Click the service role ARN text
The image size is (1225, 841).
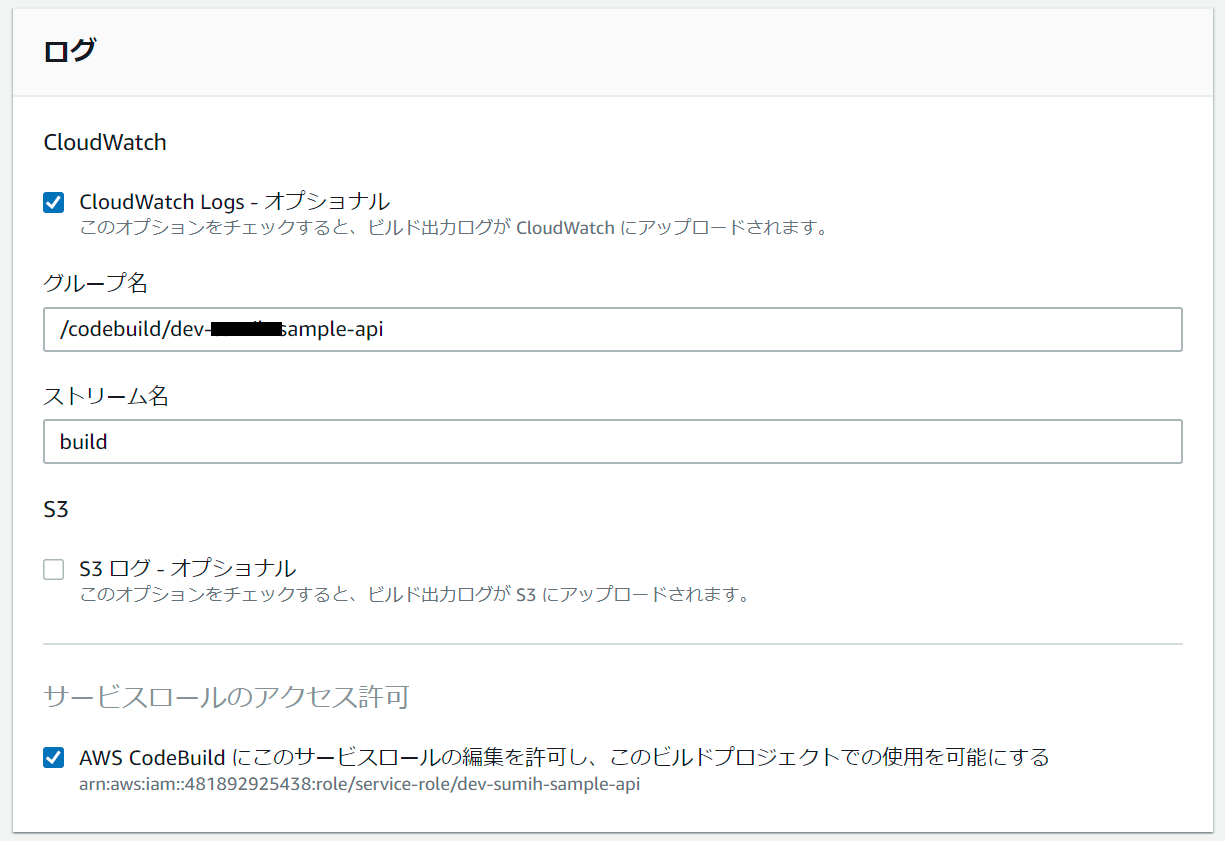[x=360, y=784]
